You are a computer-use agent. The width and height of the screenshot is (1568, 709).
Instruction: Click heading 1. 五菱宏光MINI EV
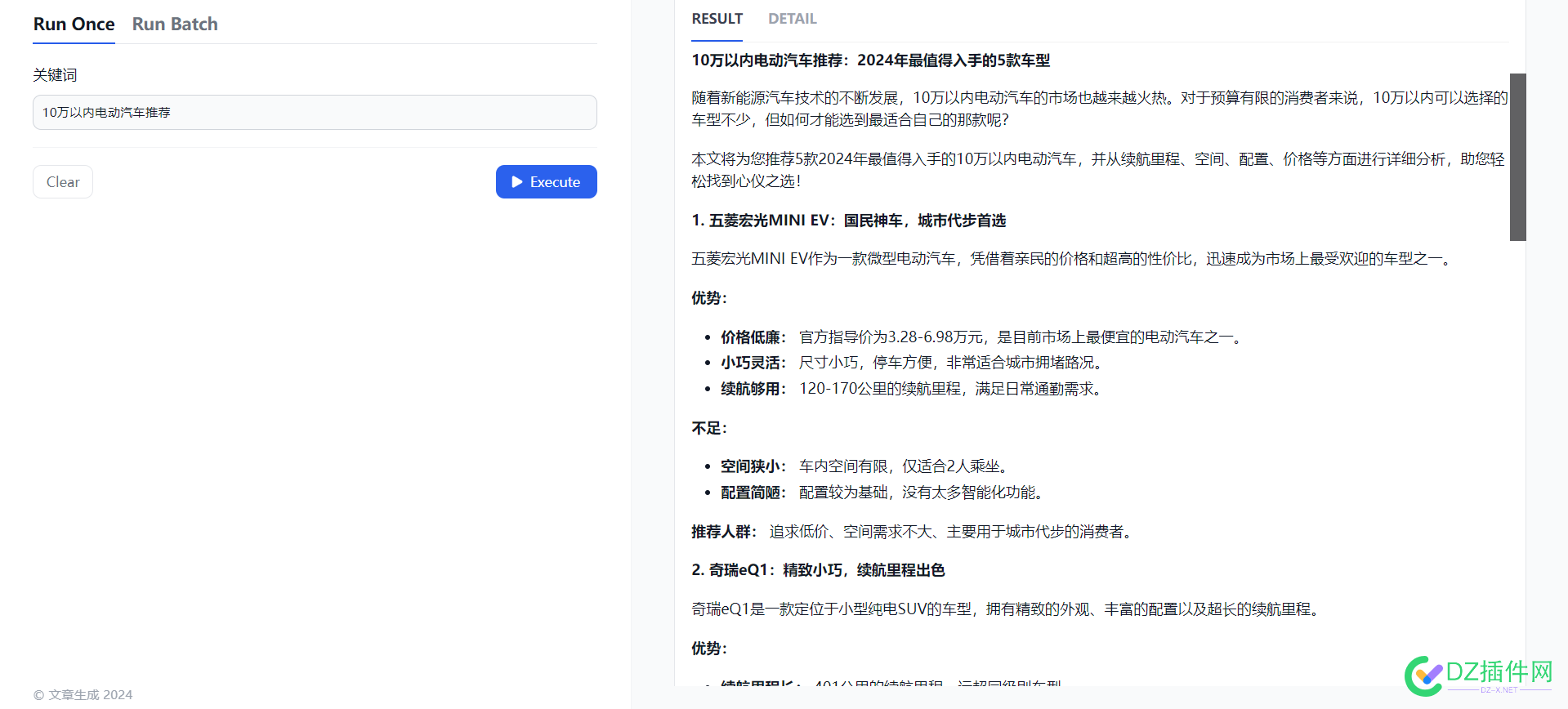coord(848,221)
